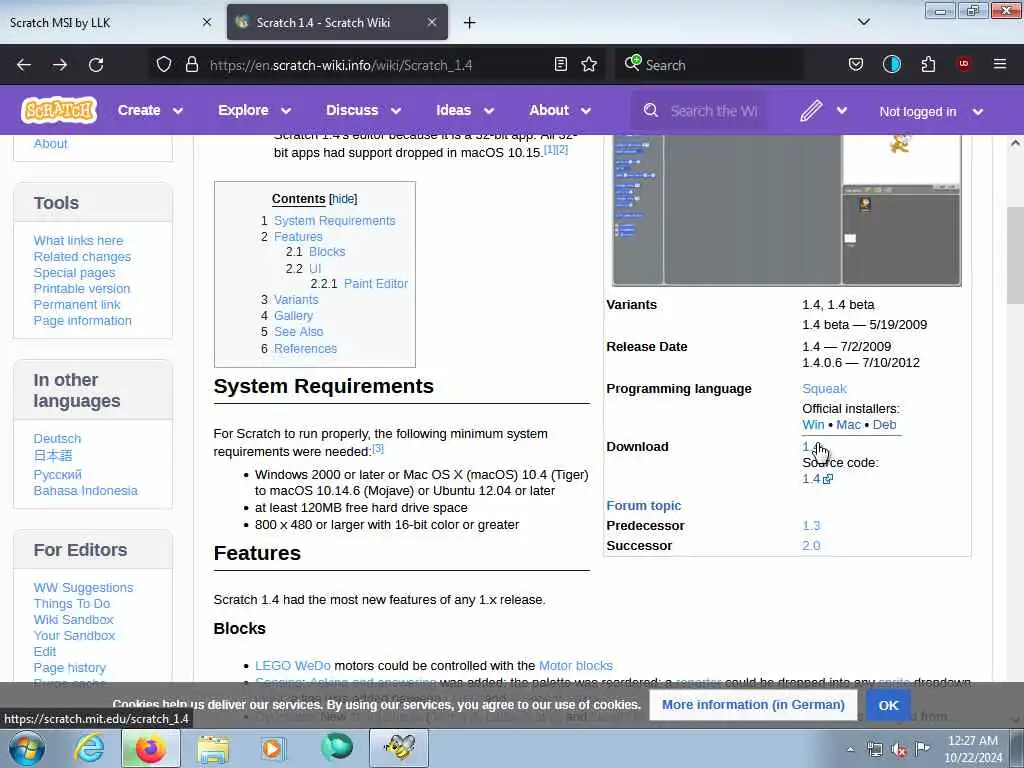Screen dimensions: 1024x768
Task: Download the Win official installer
Action: click(813, 424)
